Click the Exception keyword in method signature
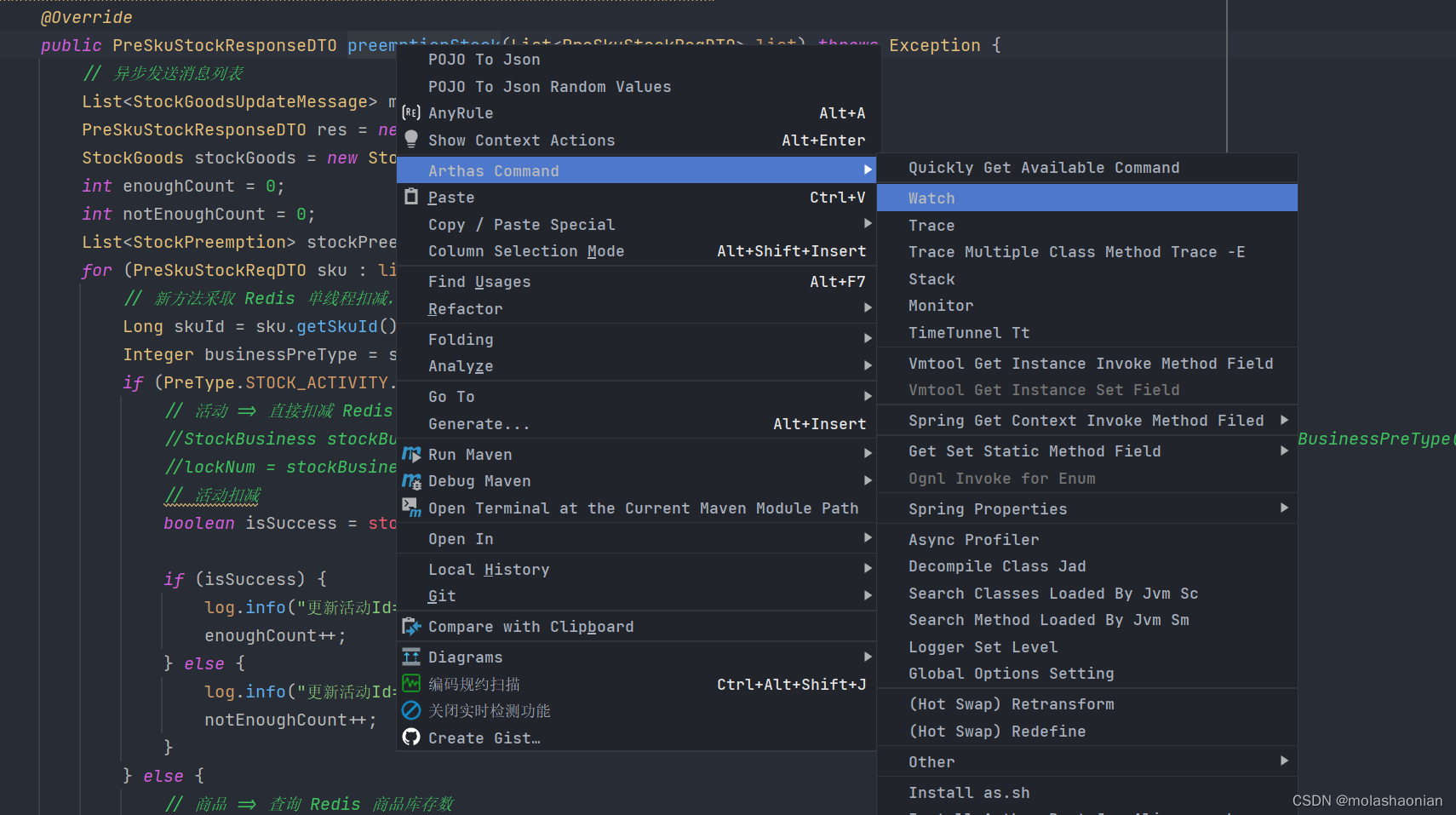Viewport: 1456px width, 815px height. [935, 45]
